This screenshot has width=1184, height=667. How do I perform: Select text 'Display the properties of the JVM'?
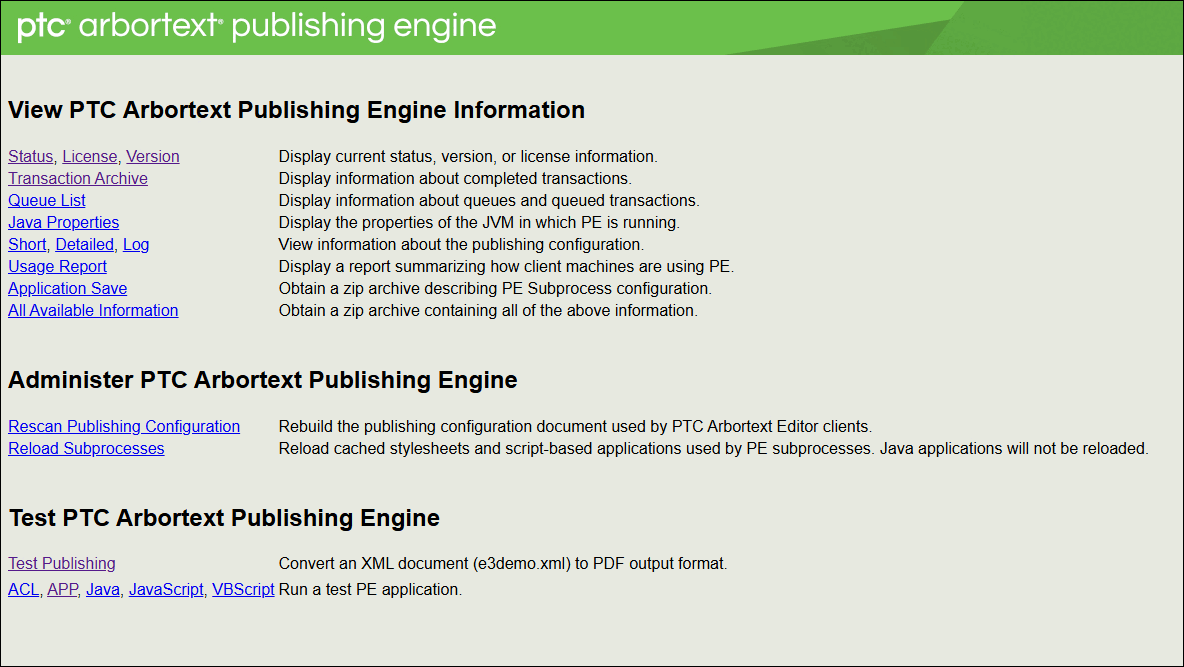[397, 222]
